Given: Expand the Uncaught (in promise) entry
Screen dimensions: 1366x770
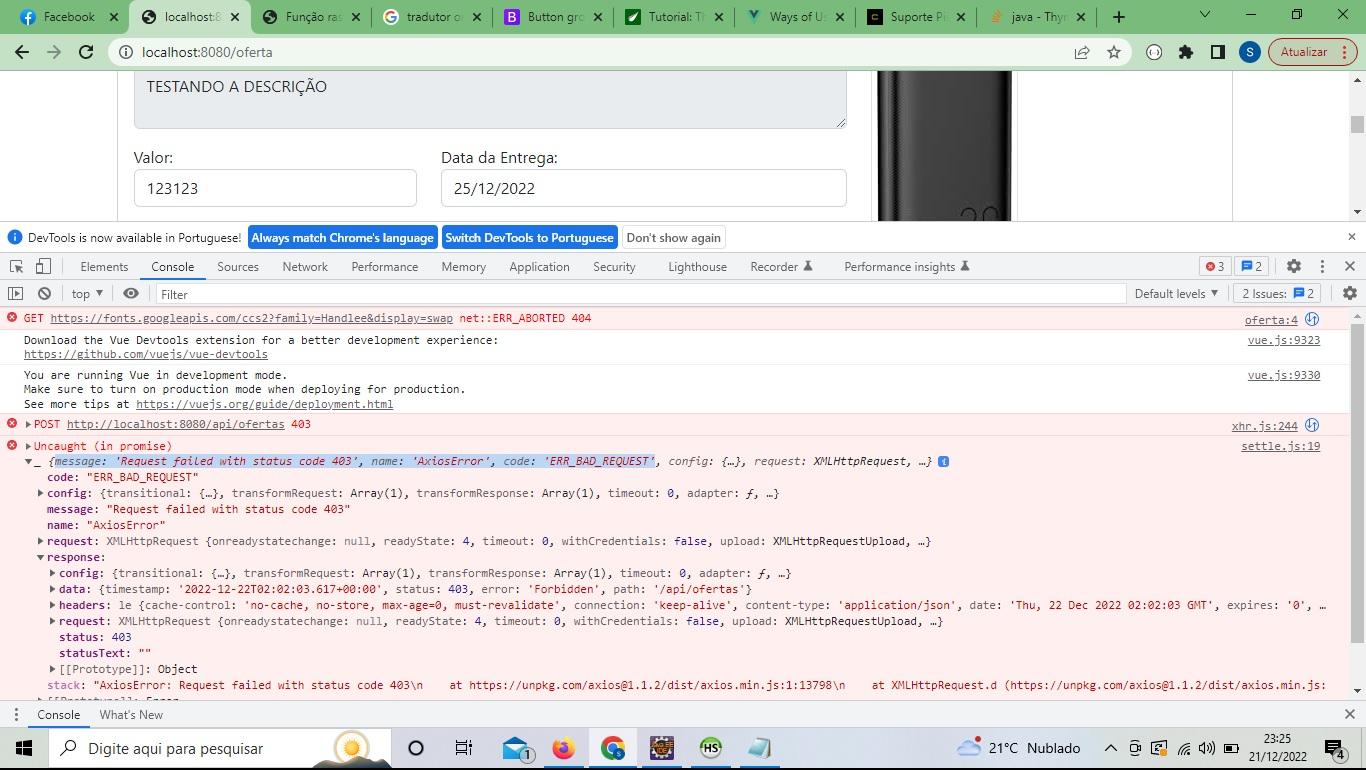Looking at the screenshot, I should tap(28, 446).
